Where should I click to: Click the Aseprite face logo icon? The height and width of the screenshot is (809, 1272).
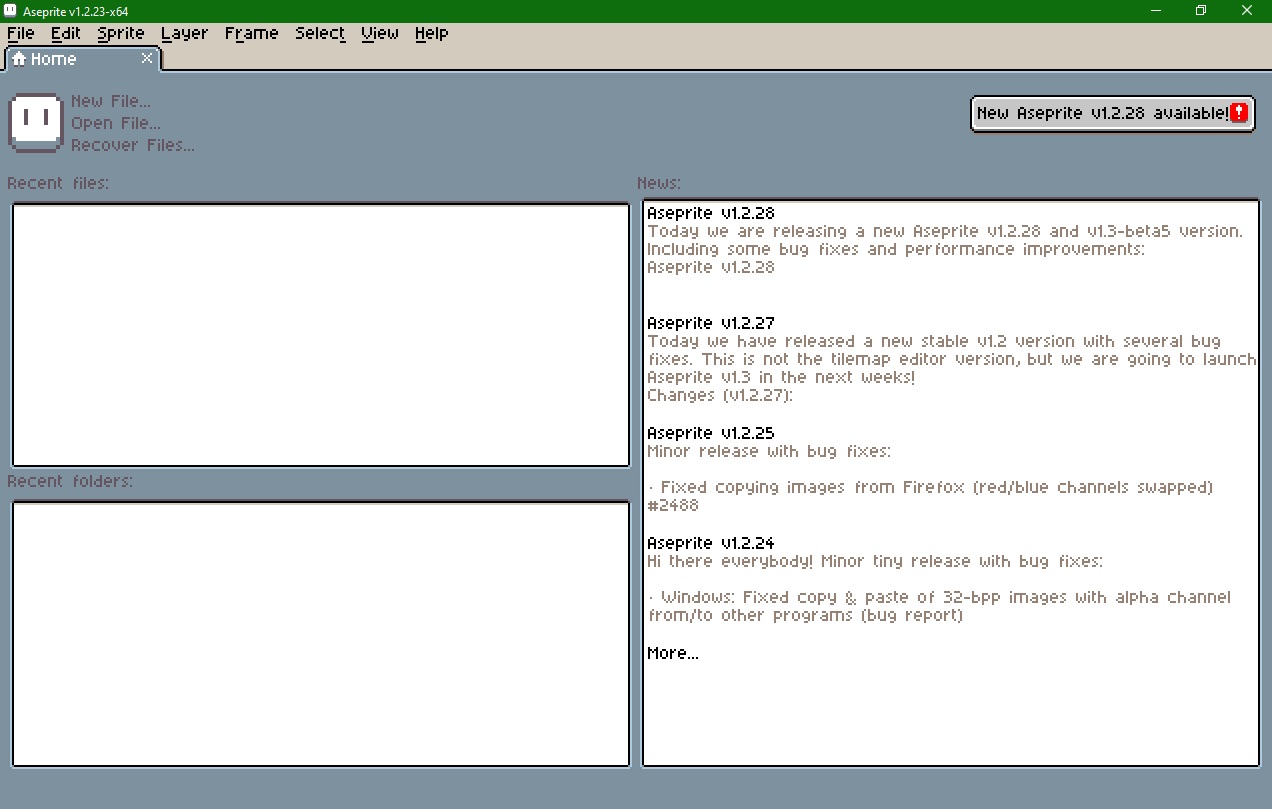tap(36, 122)
